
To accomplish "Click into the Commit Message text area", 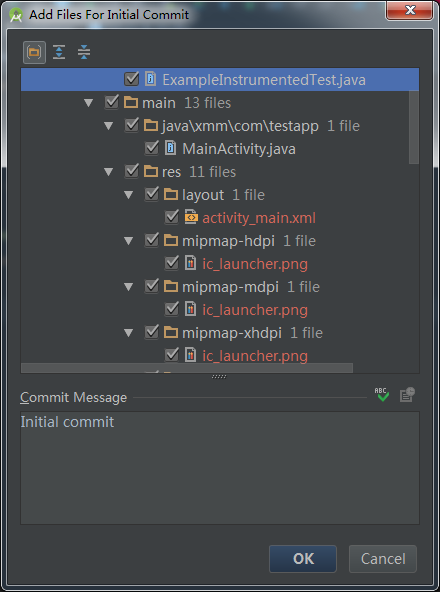I will 220,468.
